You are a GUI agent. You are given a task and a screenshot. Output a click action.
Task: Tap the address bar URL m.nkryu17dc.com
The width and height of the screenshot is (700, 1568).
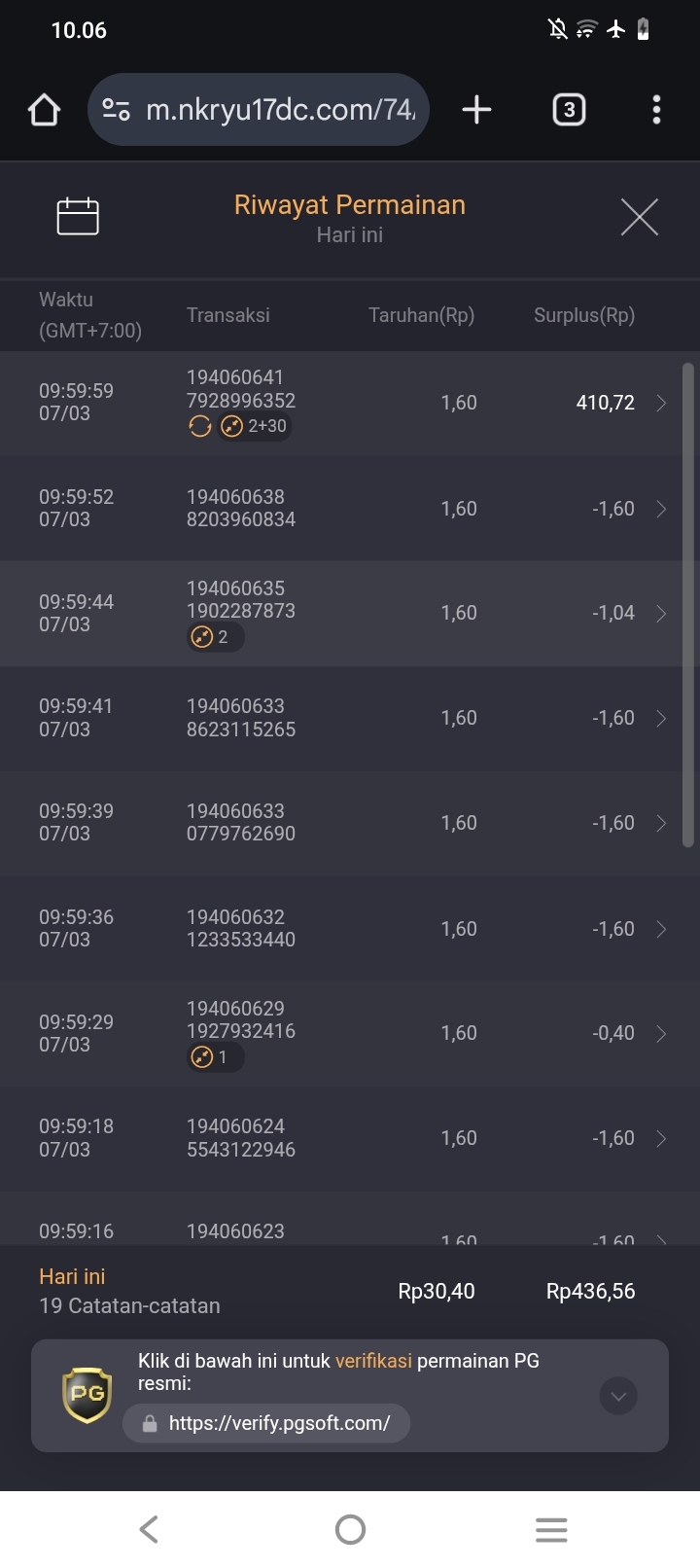280,110
